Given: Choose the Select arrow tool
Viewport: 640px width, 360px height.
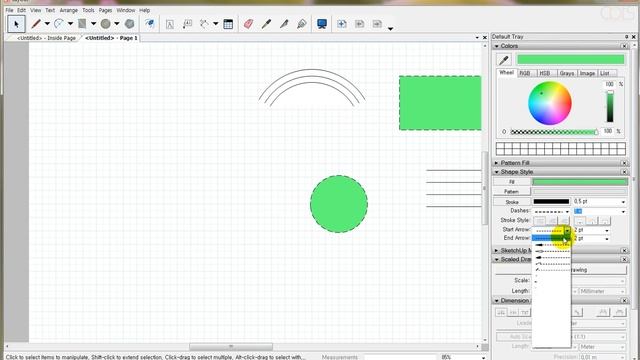Looking at the screenshot, I should click(x=16, y=24).
